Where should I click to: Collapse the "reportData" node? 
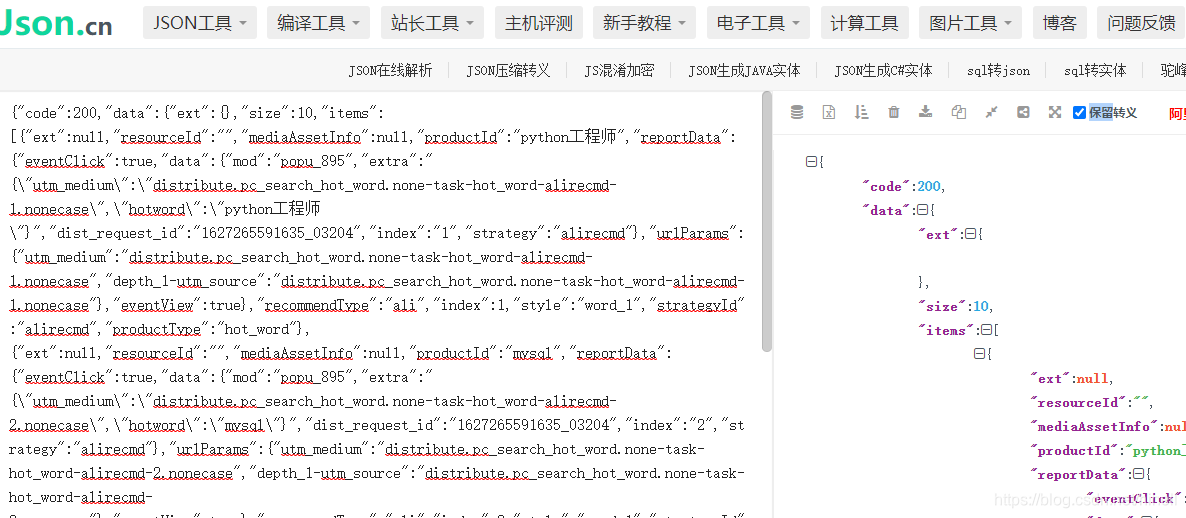[x=1138, y=474]
